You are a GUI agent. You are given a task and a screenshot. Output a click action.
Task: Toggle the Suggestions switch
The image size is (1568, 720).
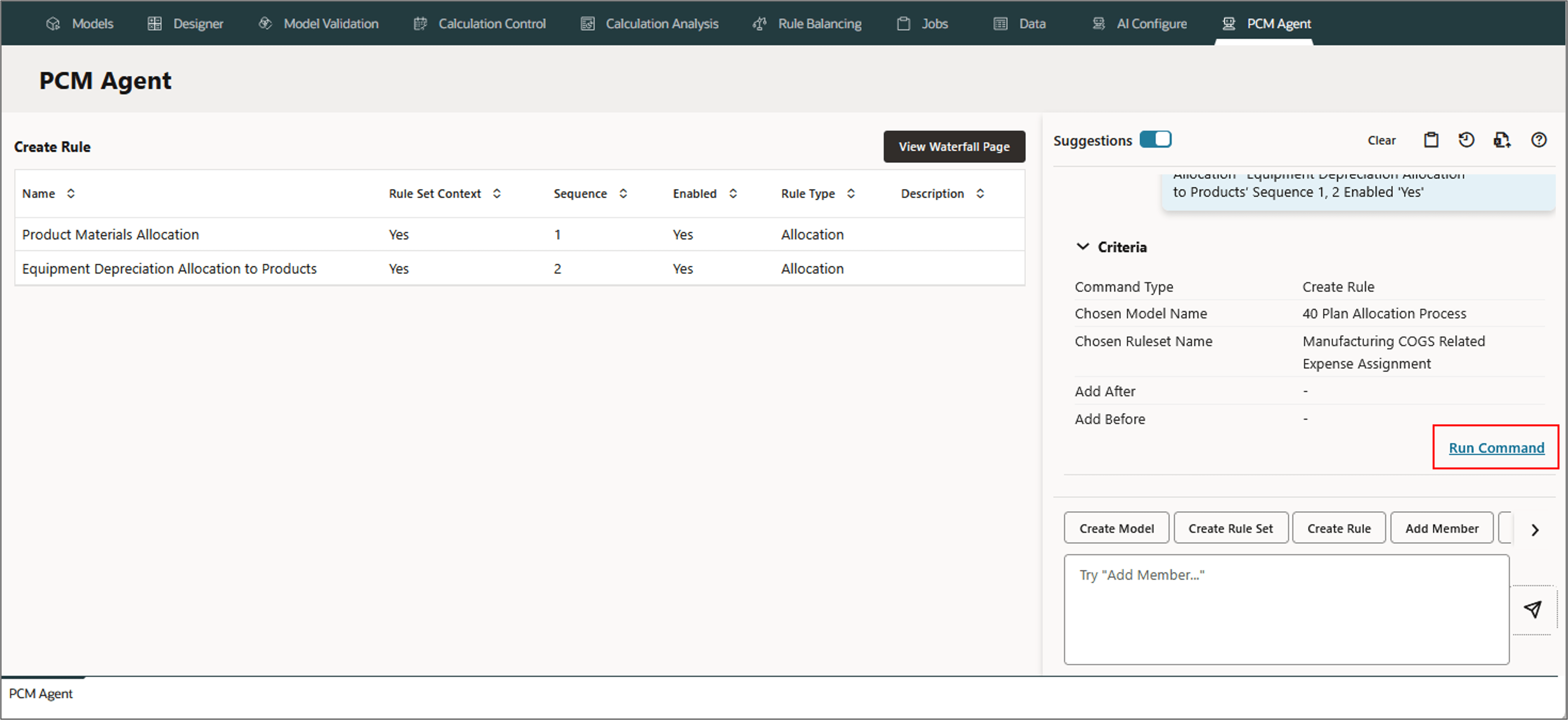tap(1155, 140)
